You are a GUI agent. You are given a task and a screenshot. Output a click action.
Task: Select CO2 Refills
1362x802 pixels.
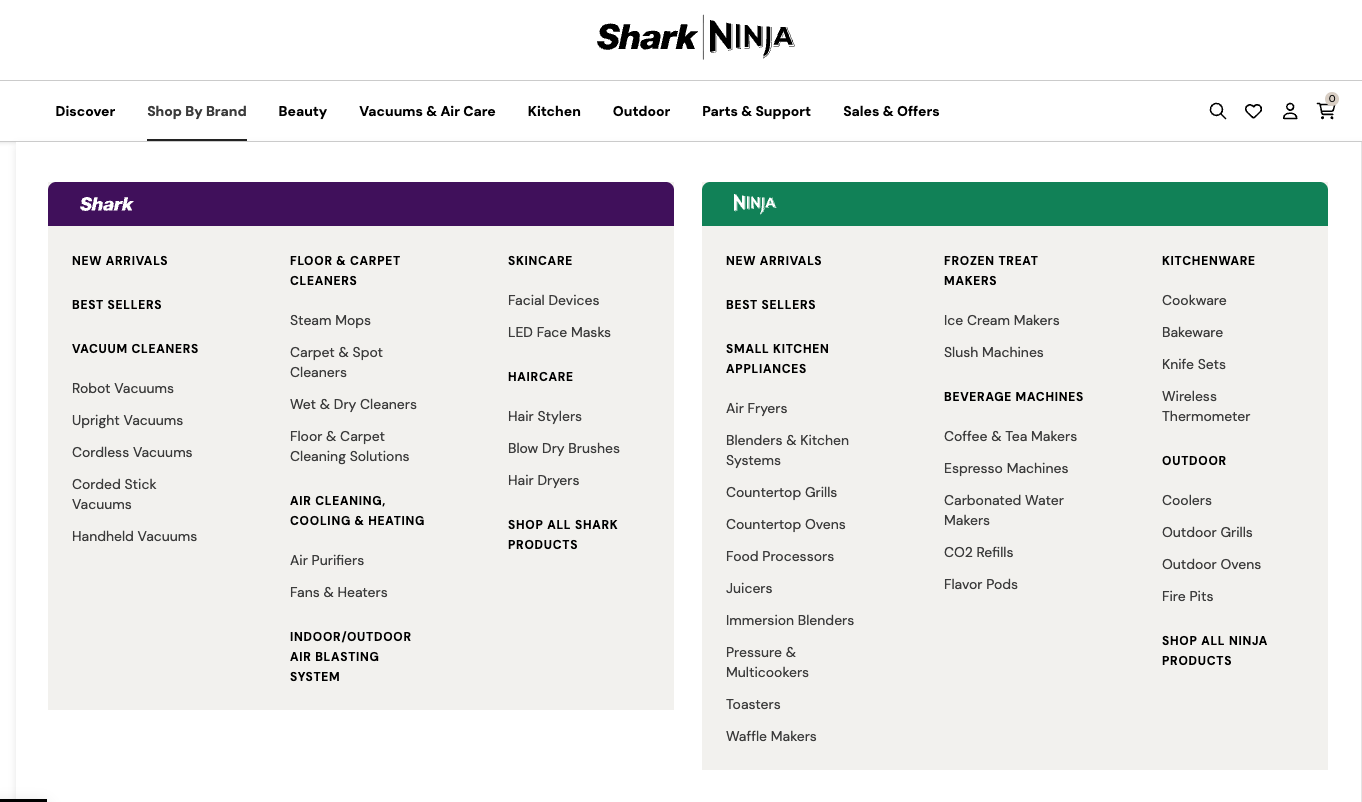point(978,552)
